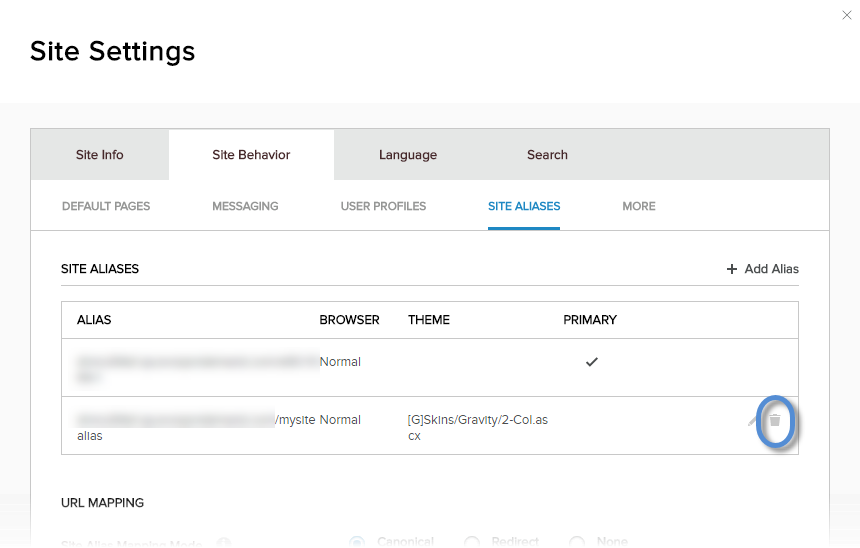Switch to the Site Behavior tab
The image size is (860, 548).
pos(251,155)
